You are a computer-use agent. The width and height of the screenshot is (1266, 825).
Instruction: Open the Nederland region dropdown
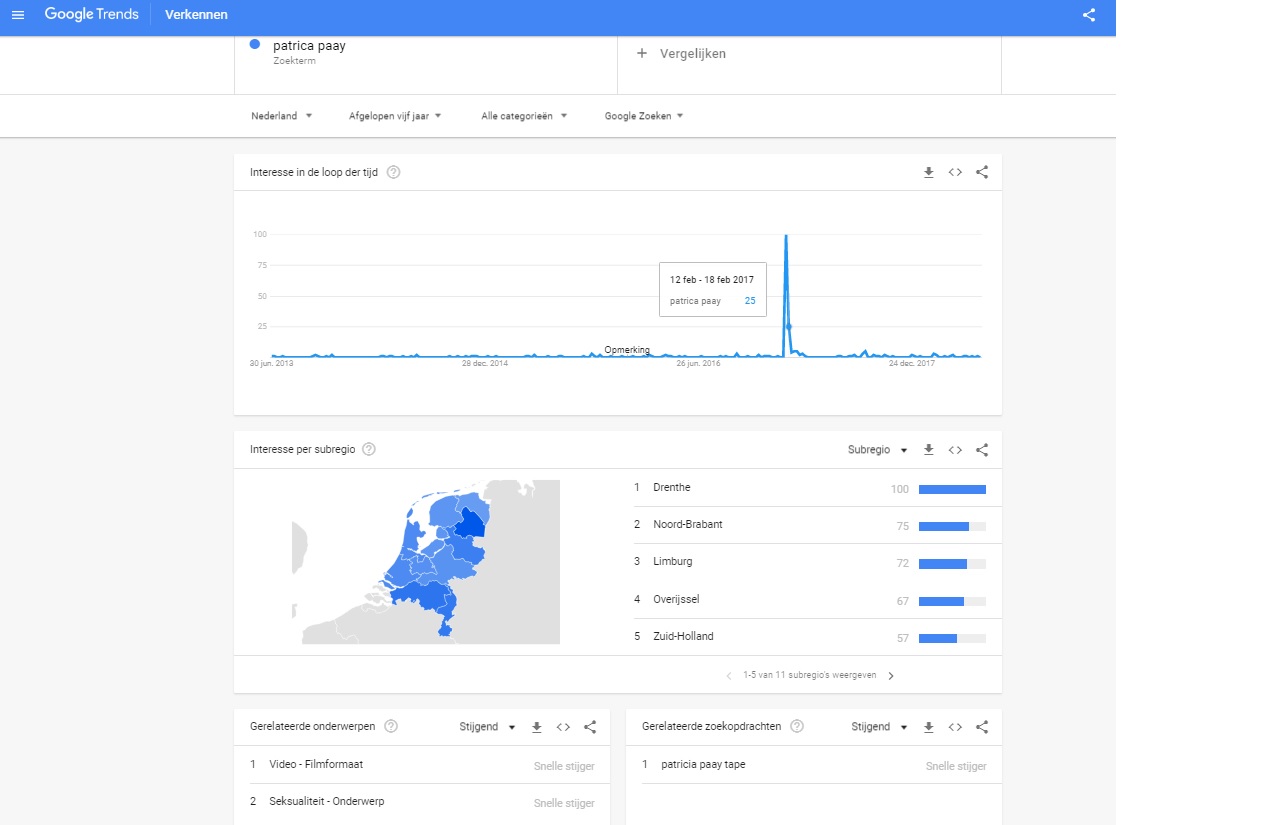pos(282,116)
